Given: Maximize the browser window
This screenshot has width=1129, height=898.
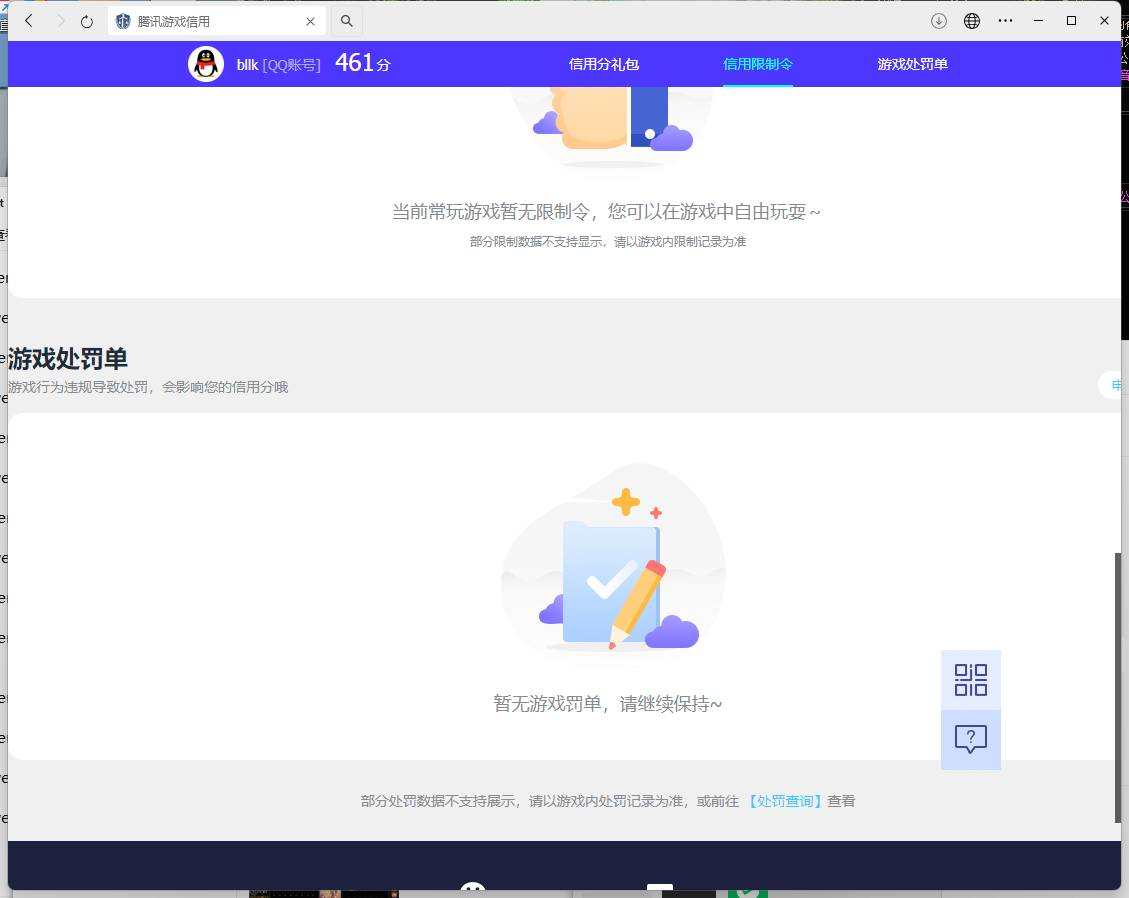Looking at the screenshot, I should click(x=1071, y=21).
